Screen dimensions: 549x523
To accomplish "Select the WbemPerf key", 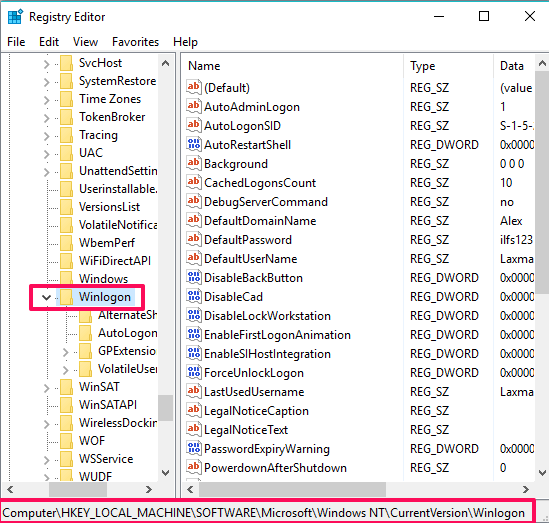I will pyautogui.click(x=107, y=243).
